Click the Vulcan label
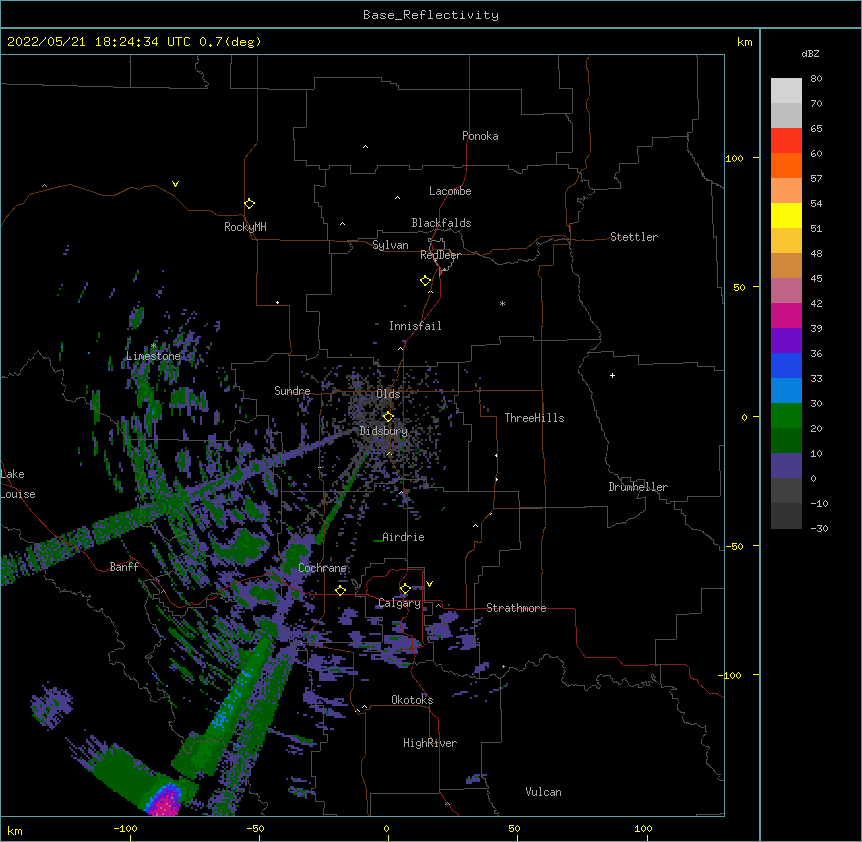862x842 pixels. pyautogui.click(x=543, y=792)
